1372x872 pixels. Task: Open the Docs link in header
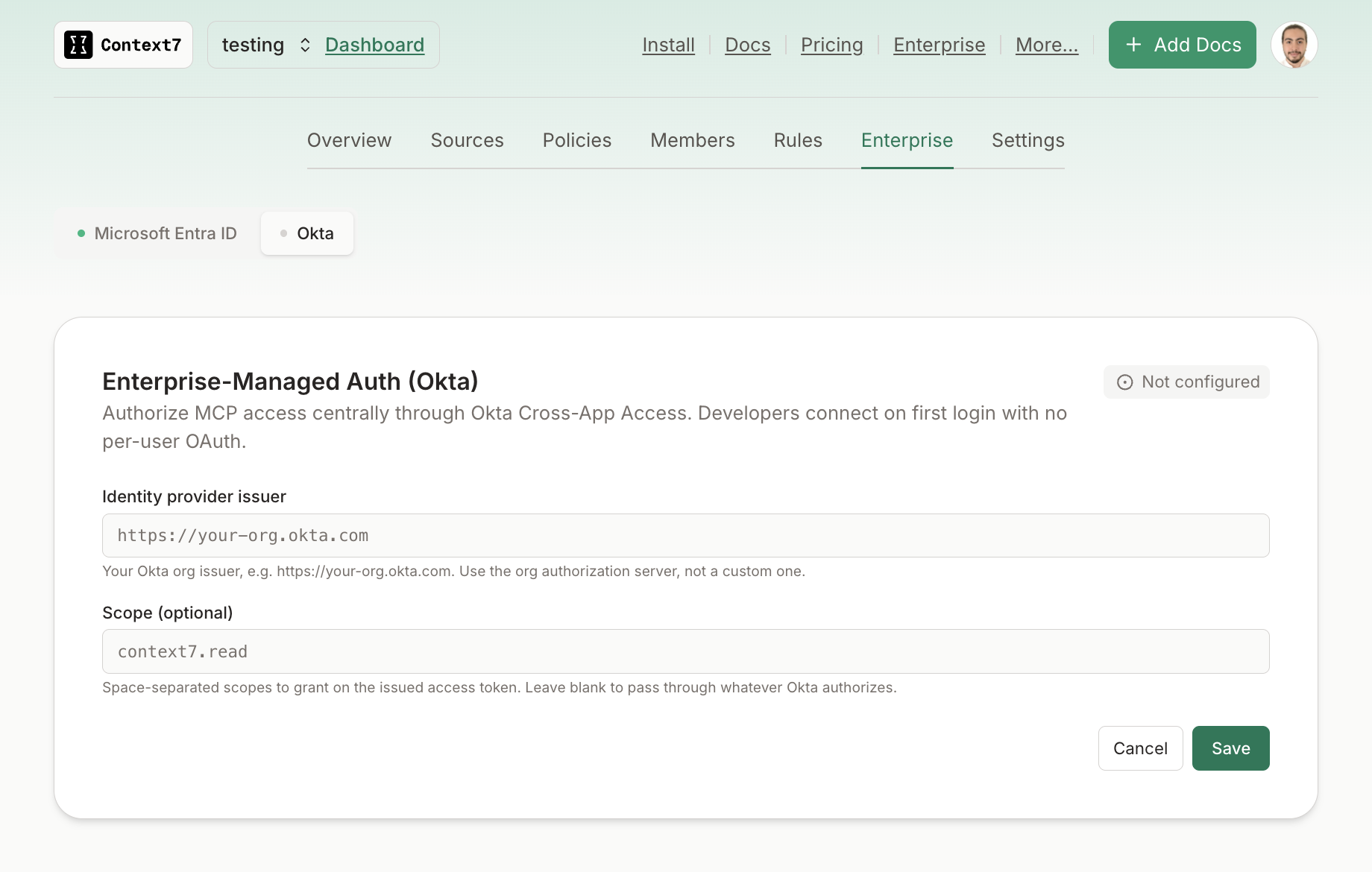click(747, 45)
